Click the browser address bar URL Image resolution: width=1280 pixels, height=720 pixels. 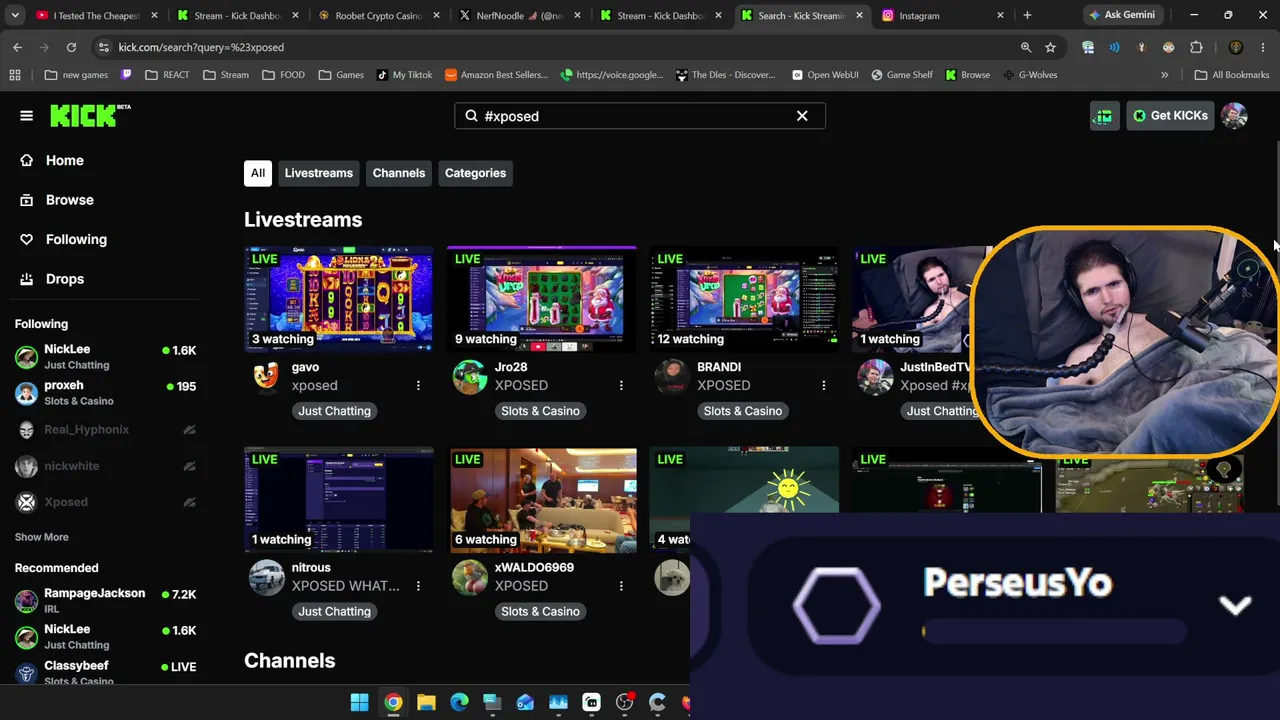201,47
